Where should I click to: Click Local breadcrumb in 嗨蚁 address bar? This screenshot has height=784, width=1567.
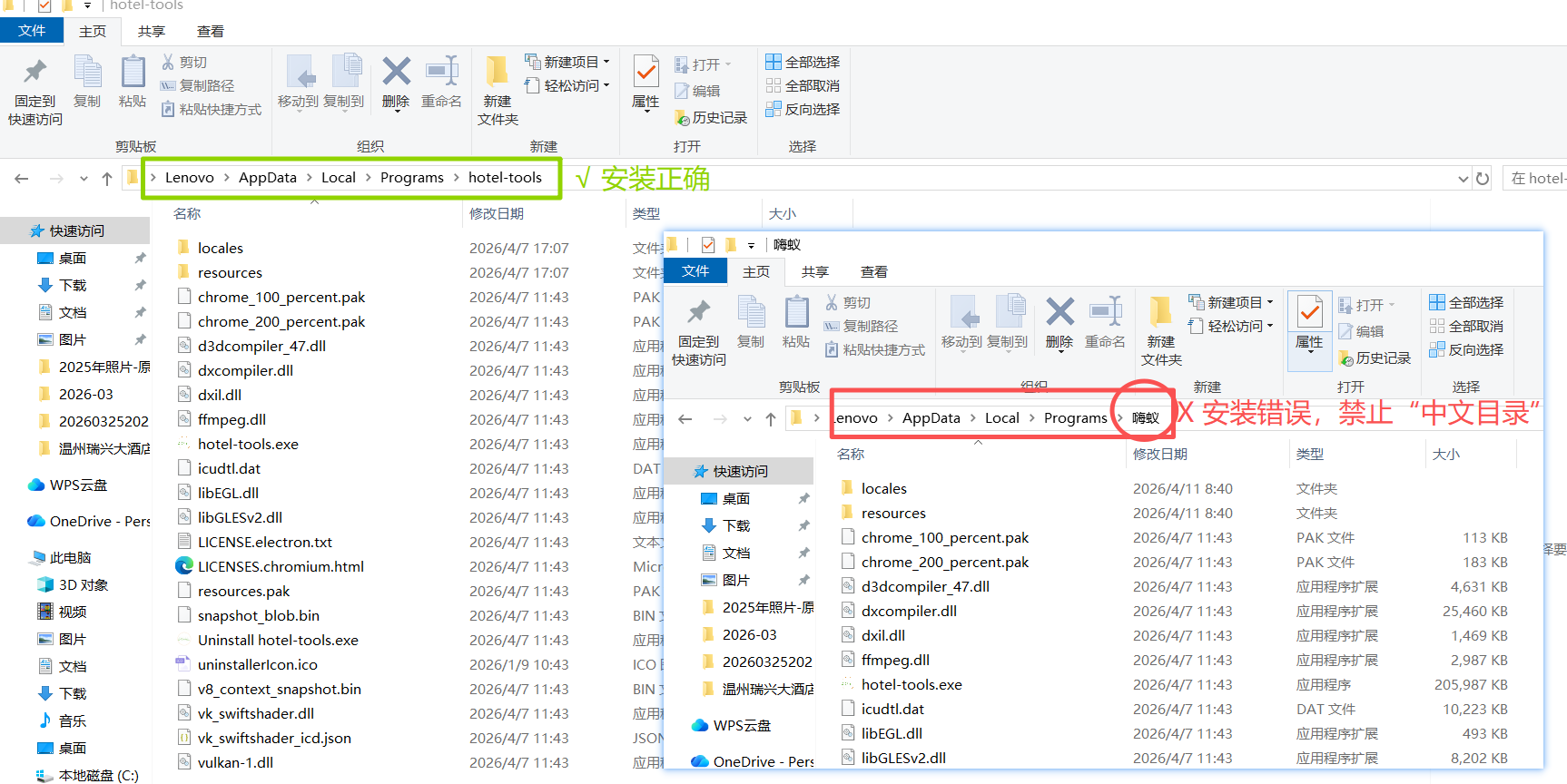pyautogui.click(x=1002, y=418)
